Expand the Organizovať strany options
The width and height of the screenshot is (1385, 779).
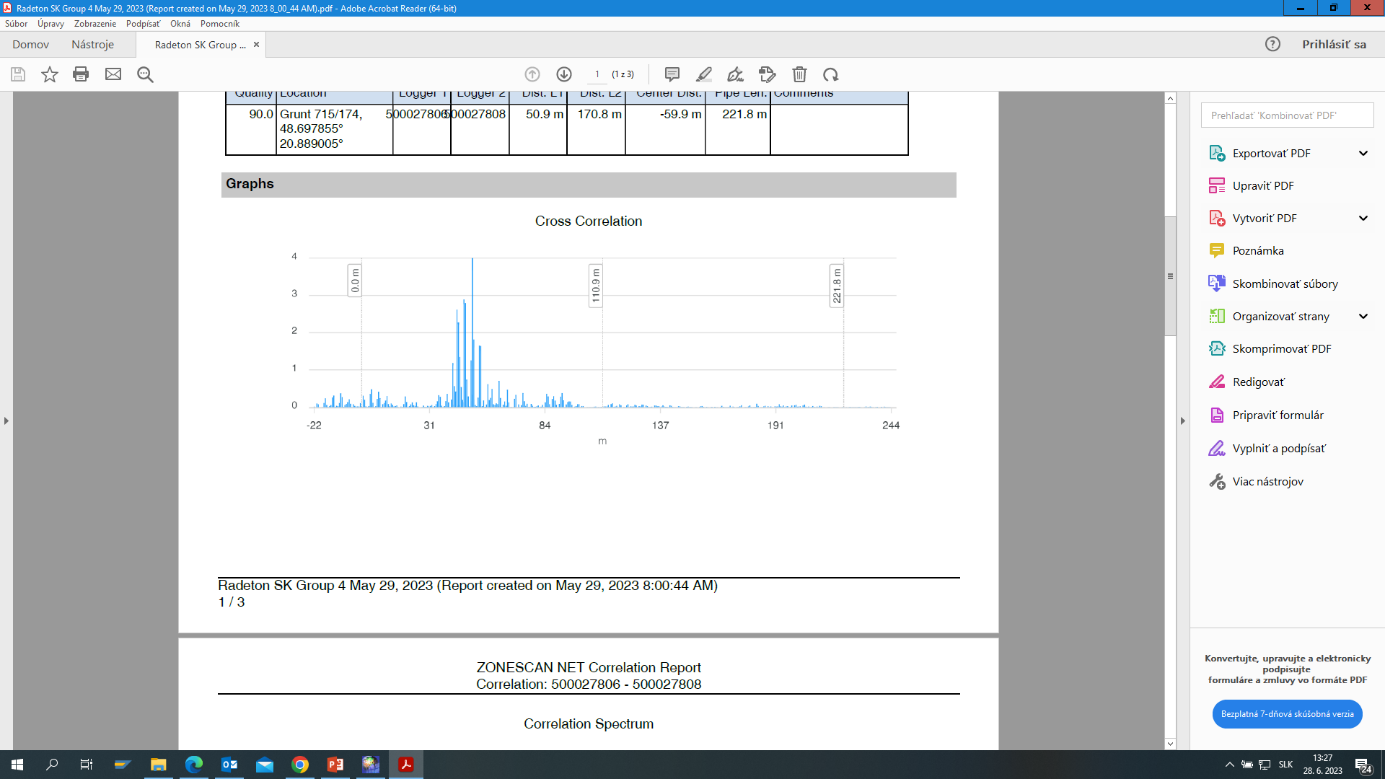click(1363, 316)
